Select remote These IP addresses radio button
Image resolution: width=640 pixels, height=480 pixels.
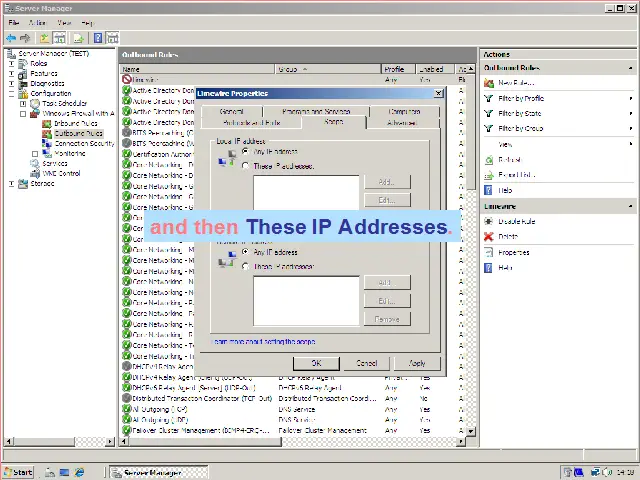[x=245, y=267]
